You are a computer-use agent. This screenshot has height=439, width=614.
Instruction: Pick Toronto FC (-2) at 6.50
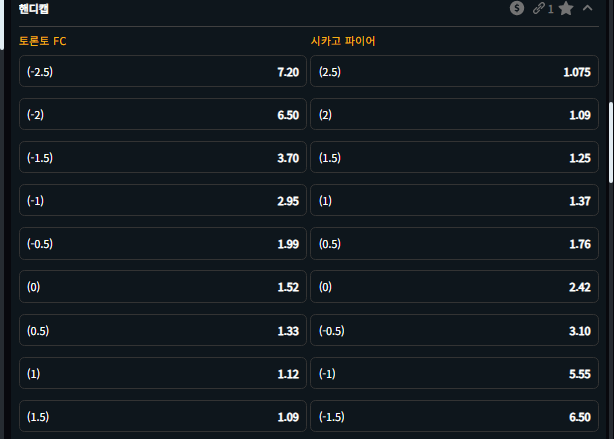pyautogui.click(x=162, y=115)
